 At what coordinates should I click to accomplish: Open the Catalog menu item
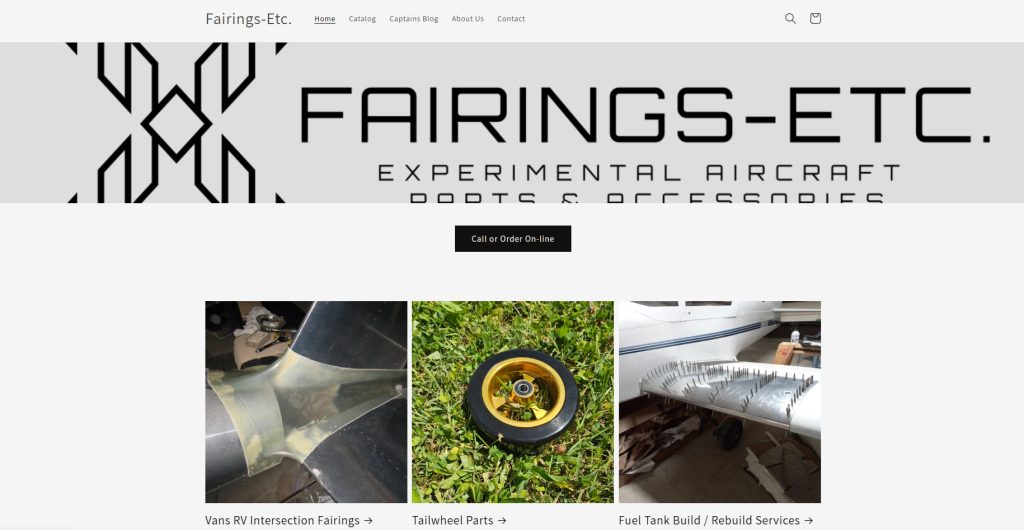click(362, 19)
